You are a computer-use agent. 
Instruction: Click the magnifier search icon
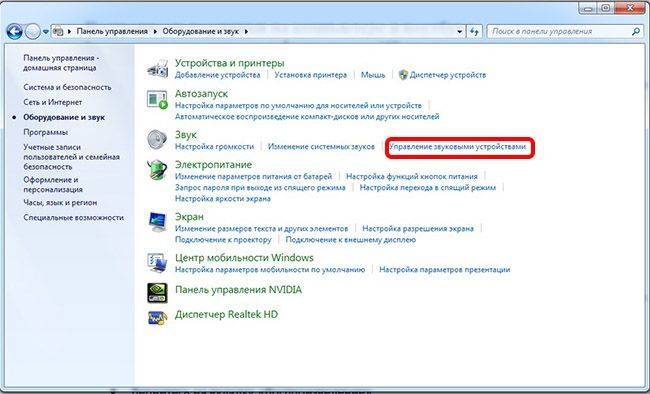[636, 32]
